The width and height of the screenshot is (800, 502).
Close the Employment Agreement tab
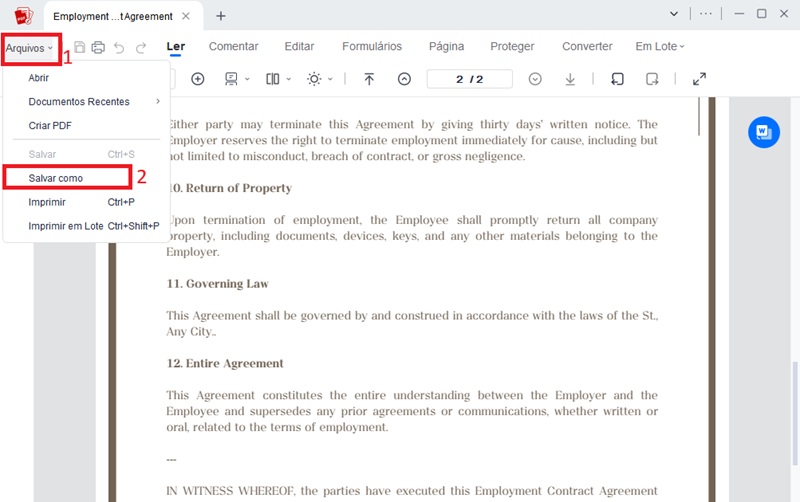coord(186,16)
